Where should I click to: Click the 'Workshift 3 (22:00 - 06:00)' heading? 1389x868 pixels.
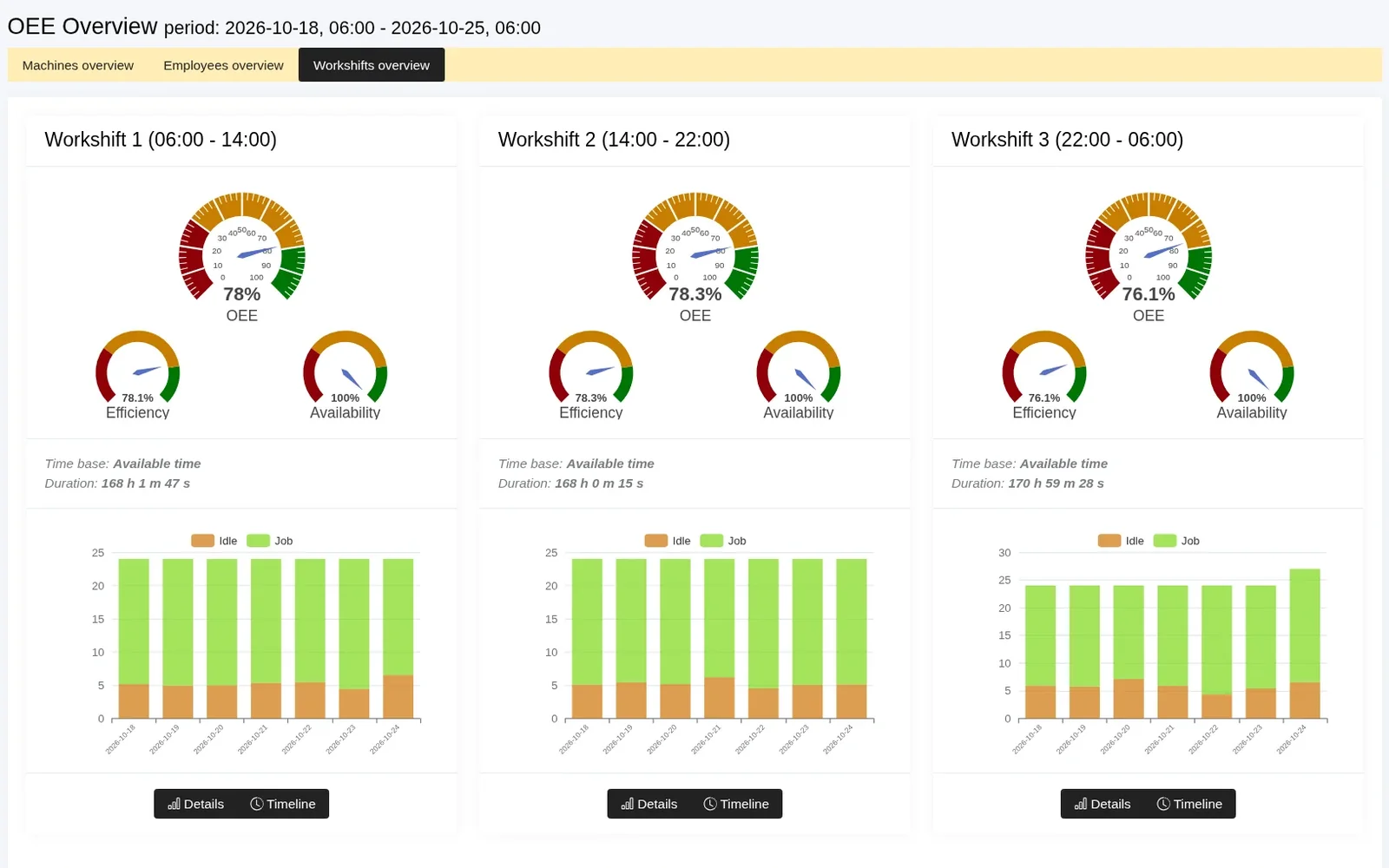[1067, 140]
